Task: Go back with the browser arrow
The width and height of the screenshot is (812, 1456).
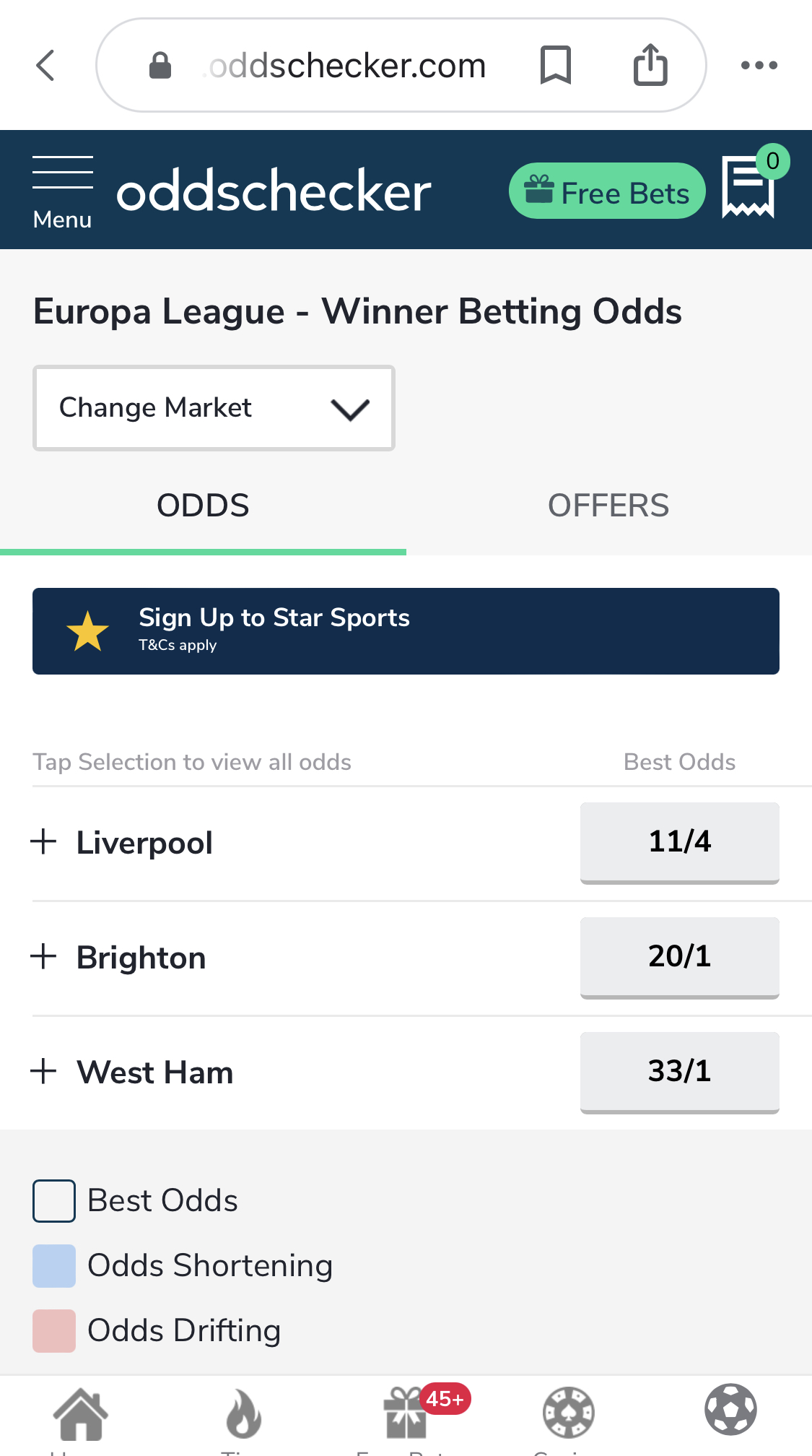Action: point(45,65)
